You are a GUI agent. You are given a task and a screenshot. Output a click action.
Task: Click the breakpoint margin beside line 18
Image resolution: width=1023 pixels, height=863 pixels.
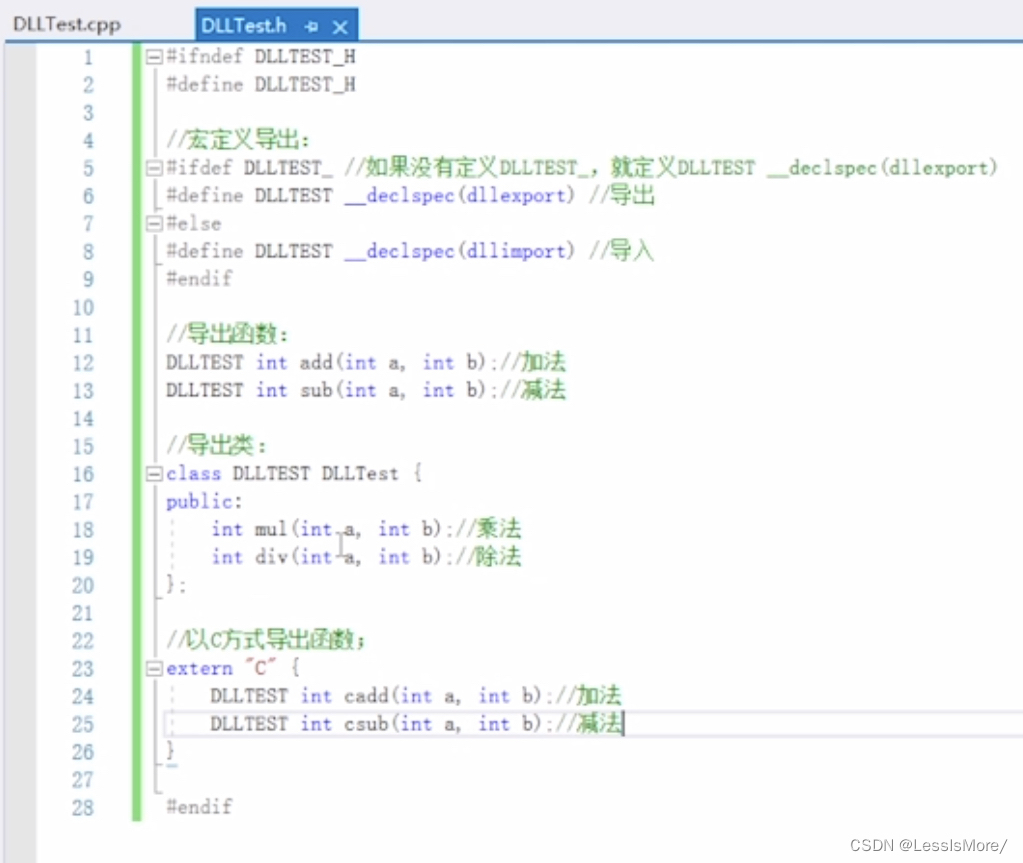[x=20, y=529]
